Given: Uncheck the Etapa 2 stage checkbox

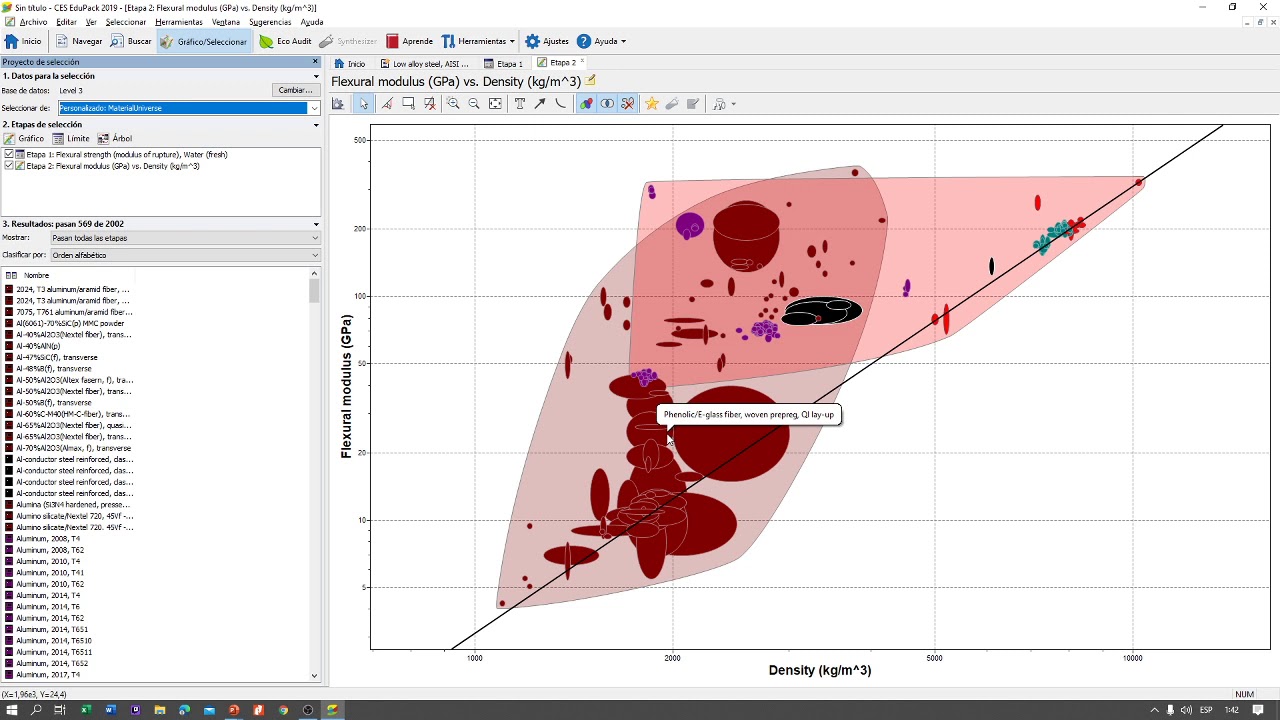Looking at the screenshot, I should pyautogui.click(x=8, y=166).
